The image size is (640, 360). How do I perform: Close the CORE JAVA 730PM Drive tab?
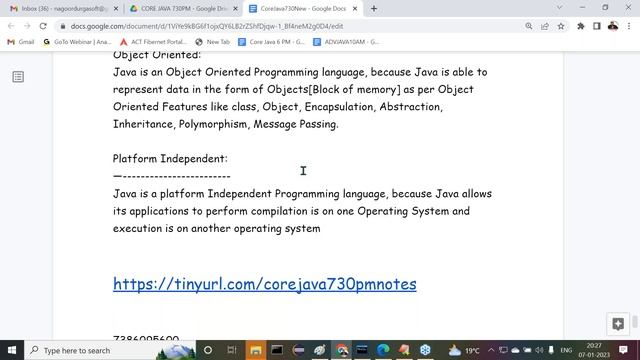[236, 9]
